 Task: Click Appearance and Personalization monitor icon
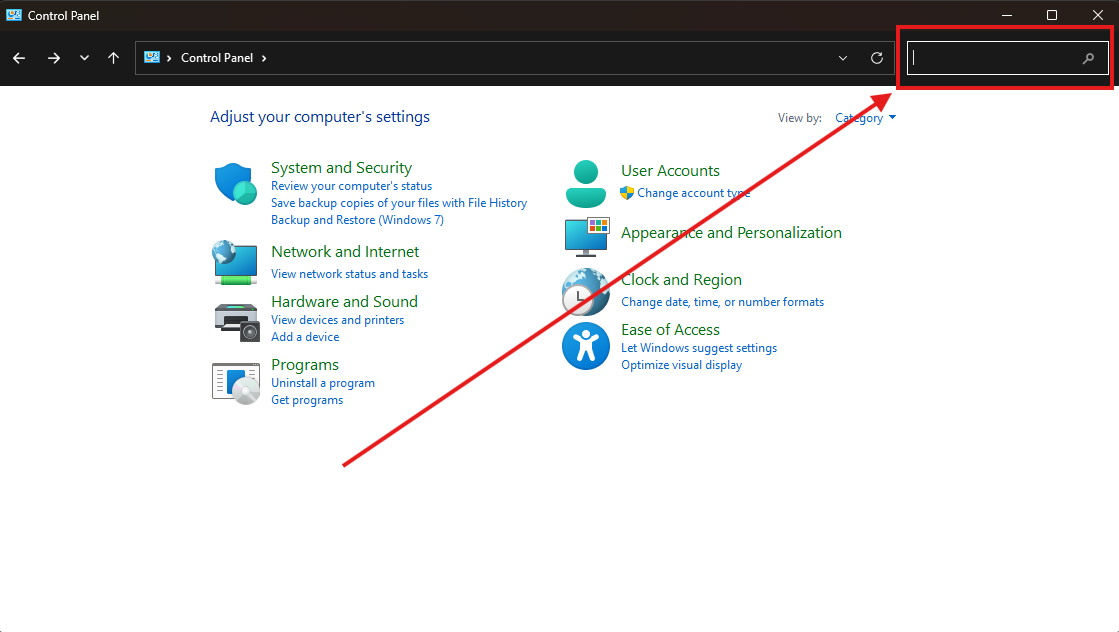click(x=587, y=238)
